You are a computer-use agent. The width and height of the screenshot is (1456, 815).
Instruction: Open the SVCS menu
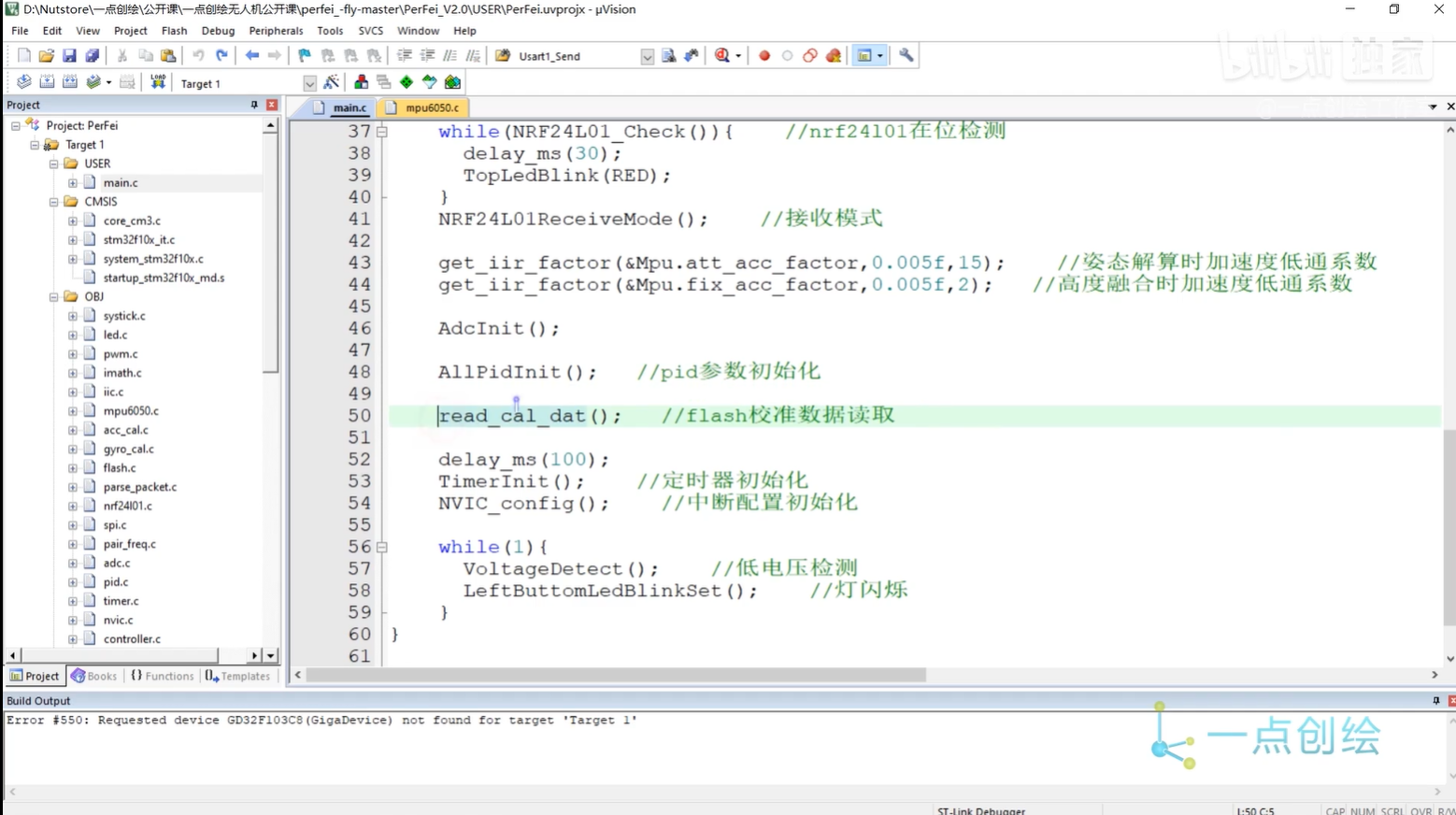[371, 31]
